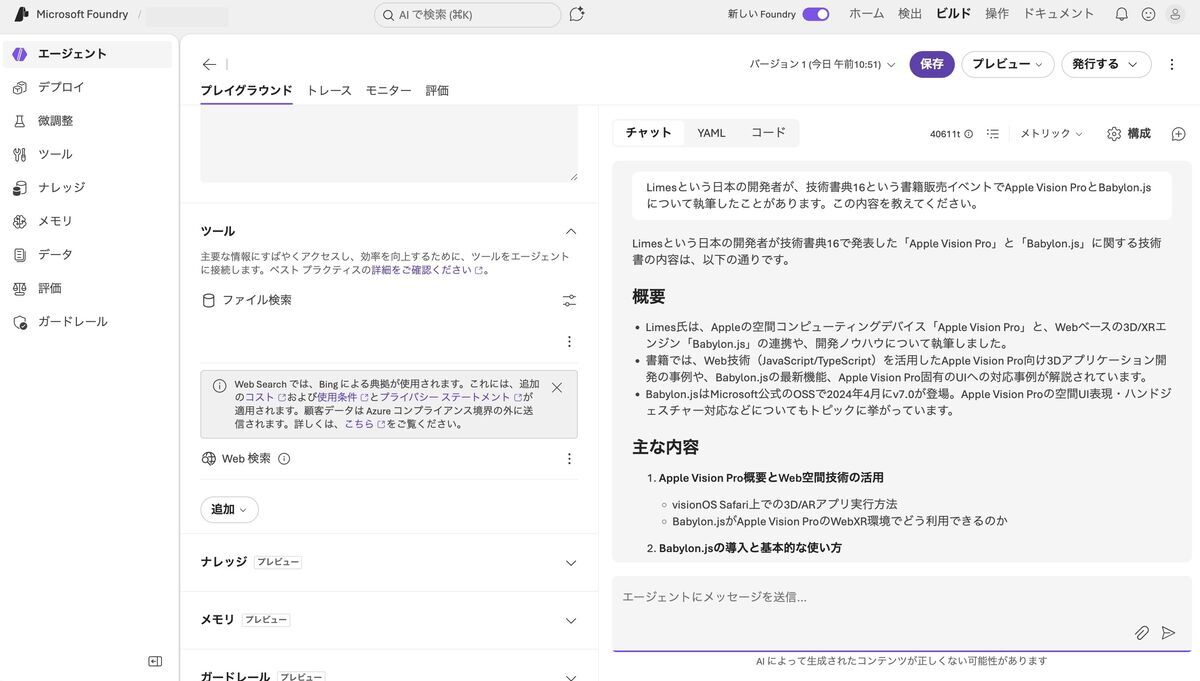Expand the メモリ section
This screenshot has height=681, width=1200.
coord(571,621)
